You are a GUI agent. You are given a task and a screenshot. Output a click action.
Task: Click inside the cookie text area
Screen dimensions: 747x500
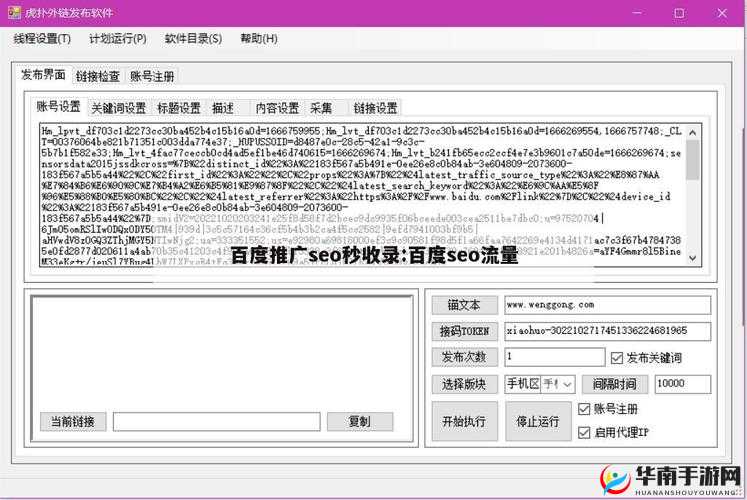[x=363, y=195]
